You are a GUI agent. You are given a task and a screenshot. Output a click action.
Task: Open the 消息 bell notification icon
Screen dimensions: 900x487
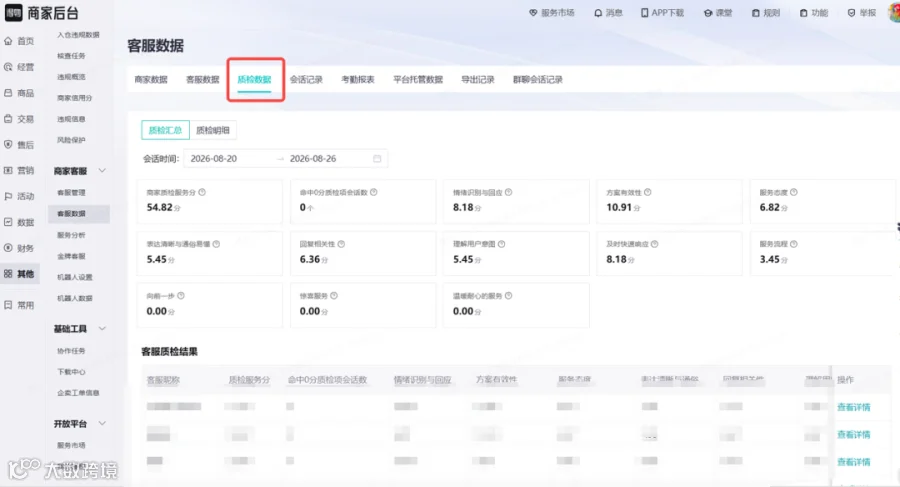598,13
